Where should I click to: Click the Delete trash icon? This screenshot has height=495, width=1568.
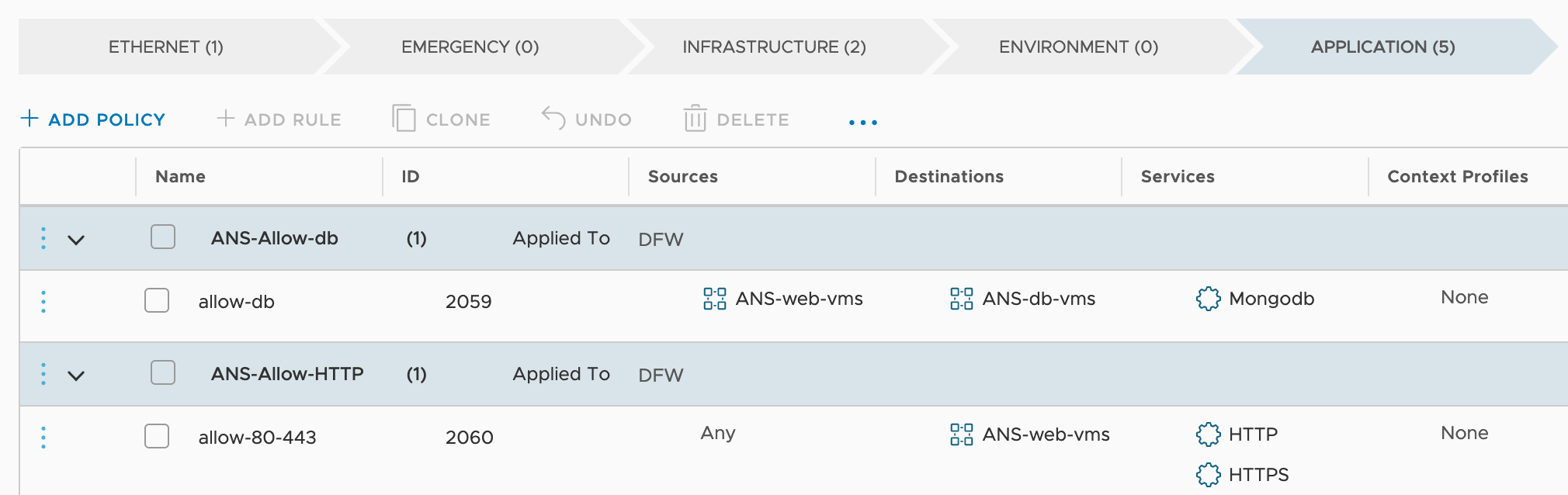[x=695, y=119]
